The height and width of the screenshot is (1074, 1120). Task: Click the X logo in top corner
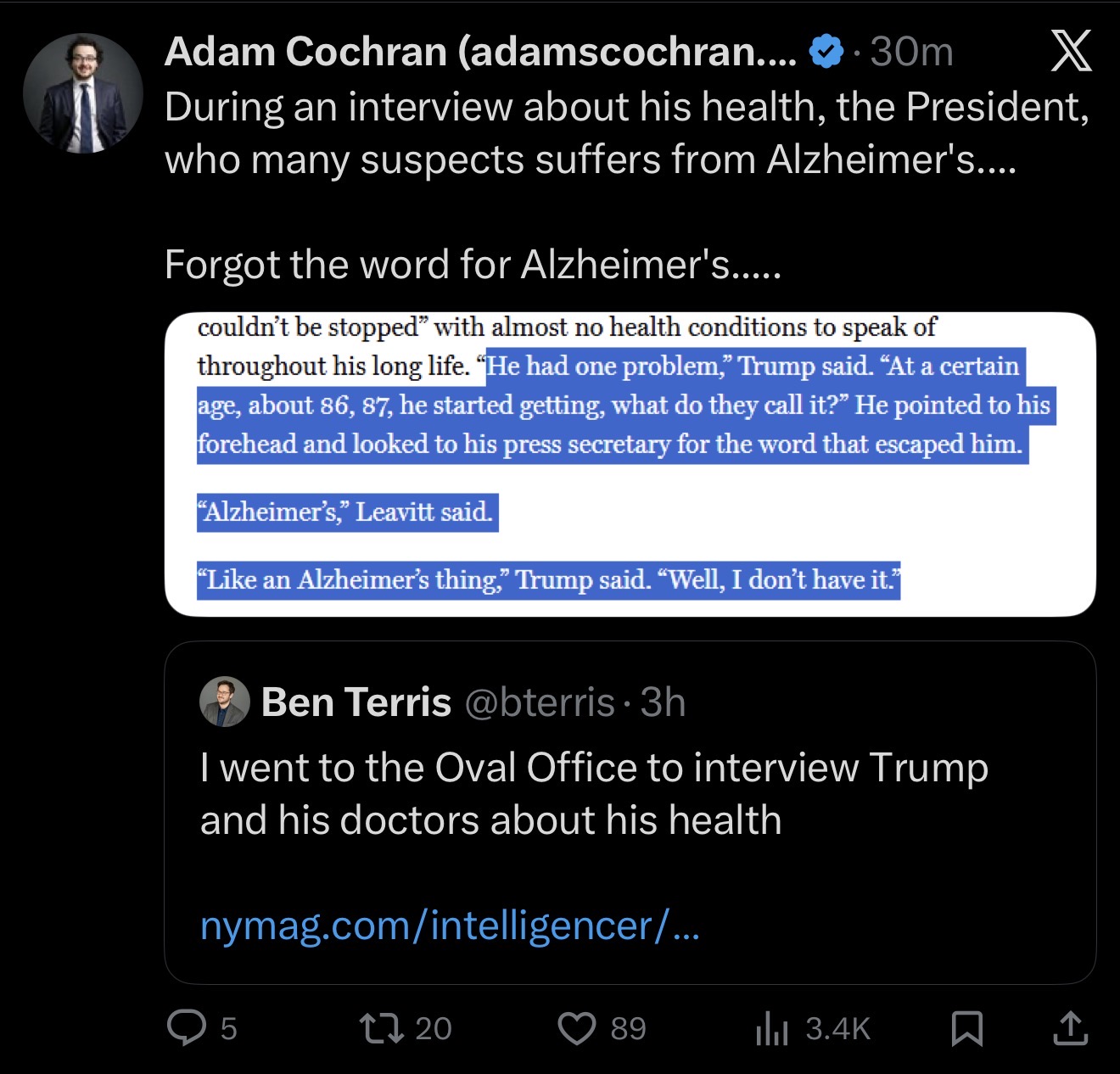[1071, 51]
